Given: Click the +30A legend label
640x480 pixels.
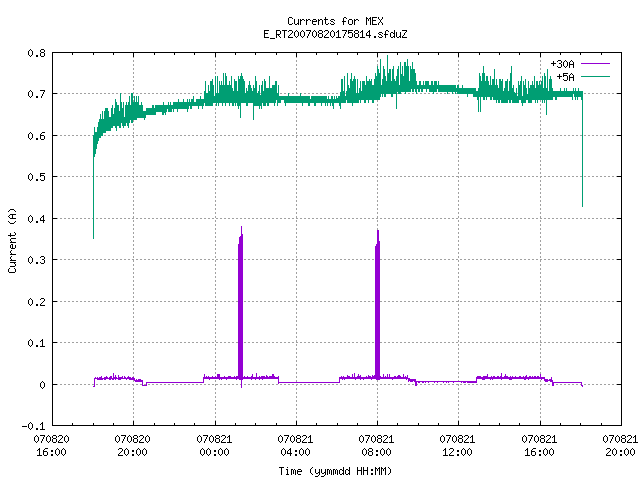Looking at the screenshot, I should pyautogui.click(x=562, y=64).
